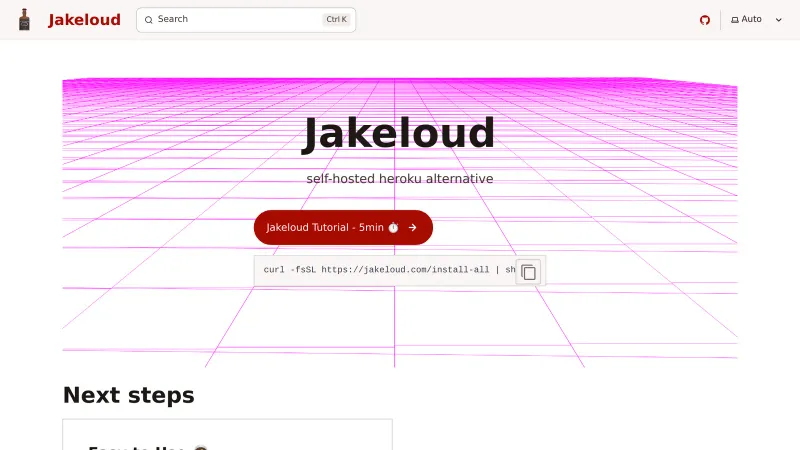This screenshot has width=800, height=450.
Task: Copy the install command to clipboard
Action: coord(529,272)
